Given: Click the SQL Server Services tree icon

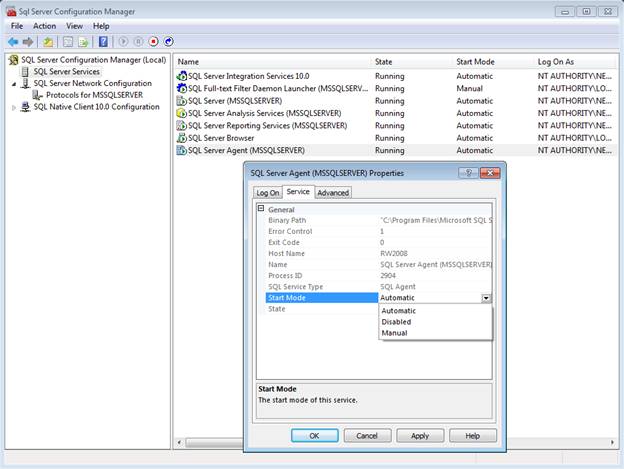Looking at the screenshot, I should 25,72.
